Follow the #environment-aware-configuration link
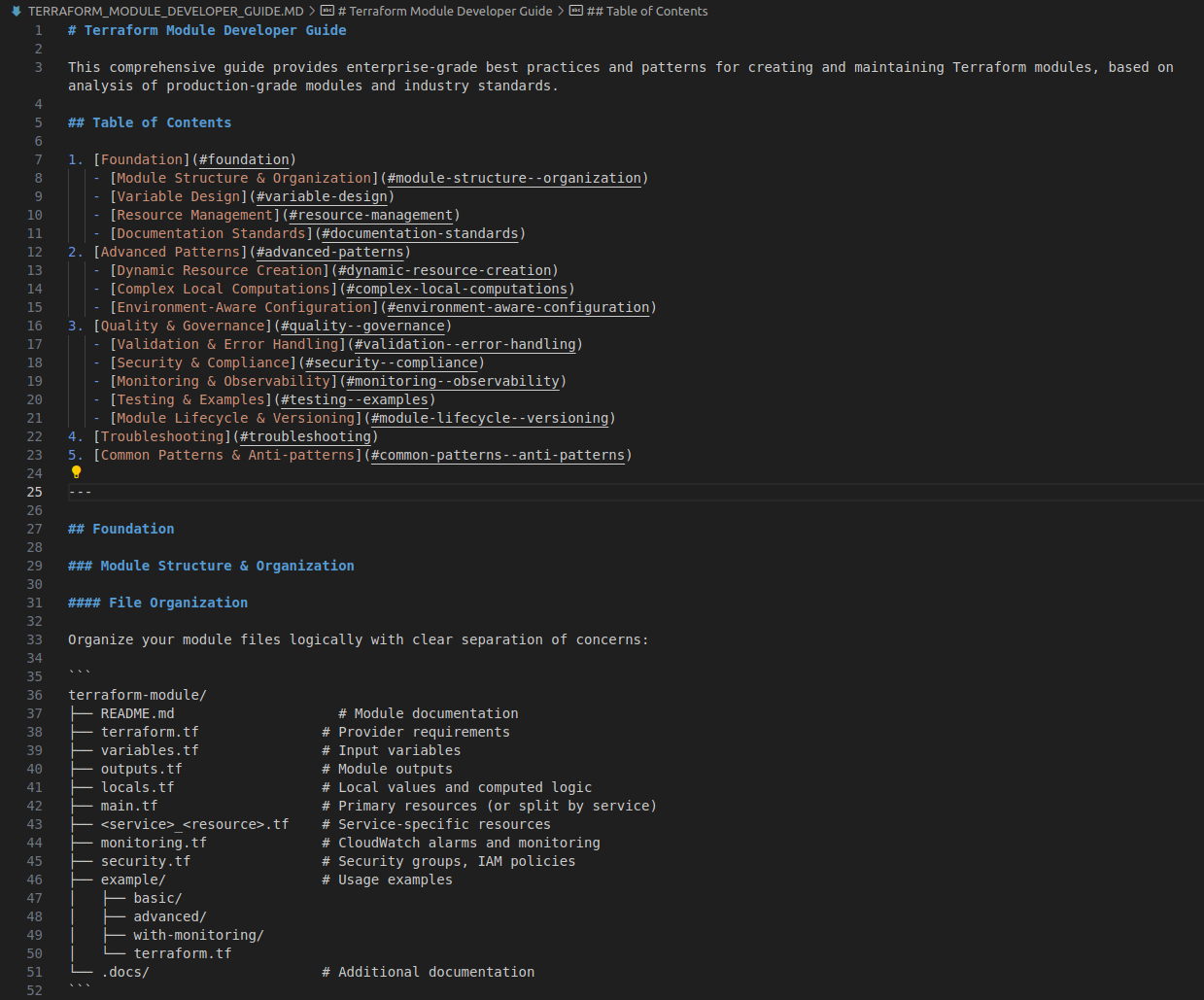Image resolution: width=1204 pixels, height=1000 pixels. tap(518, 307)
